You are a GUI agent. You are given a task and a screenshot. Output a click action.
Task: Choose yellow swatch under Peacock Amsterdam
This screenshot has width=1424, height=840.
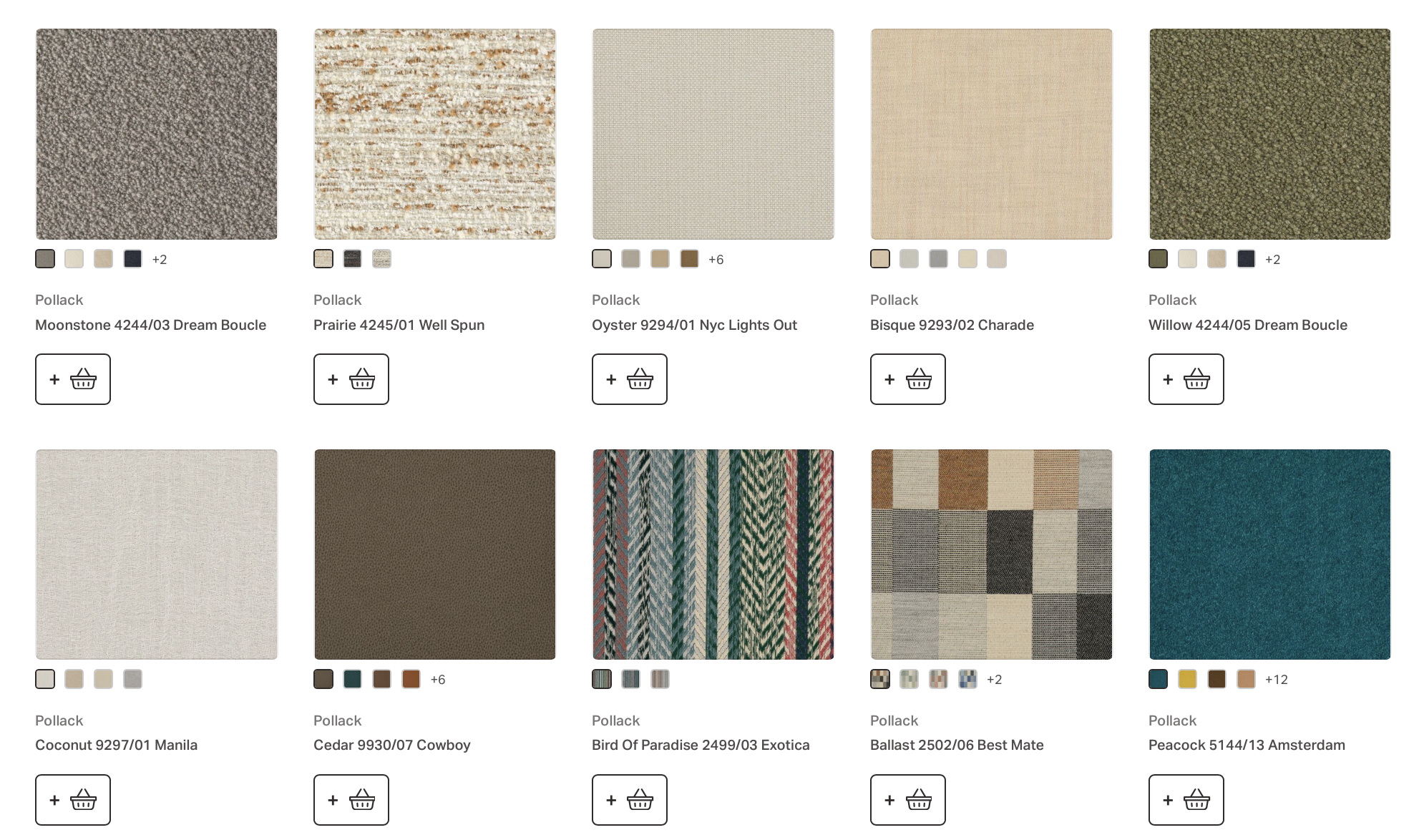click(x=1188, y=679)
